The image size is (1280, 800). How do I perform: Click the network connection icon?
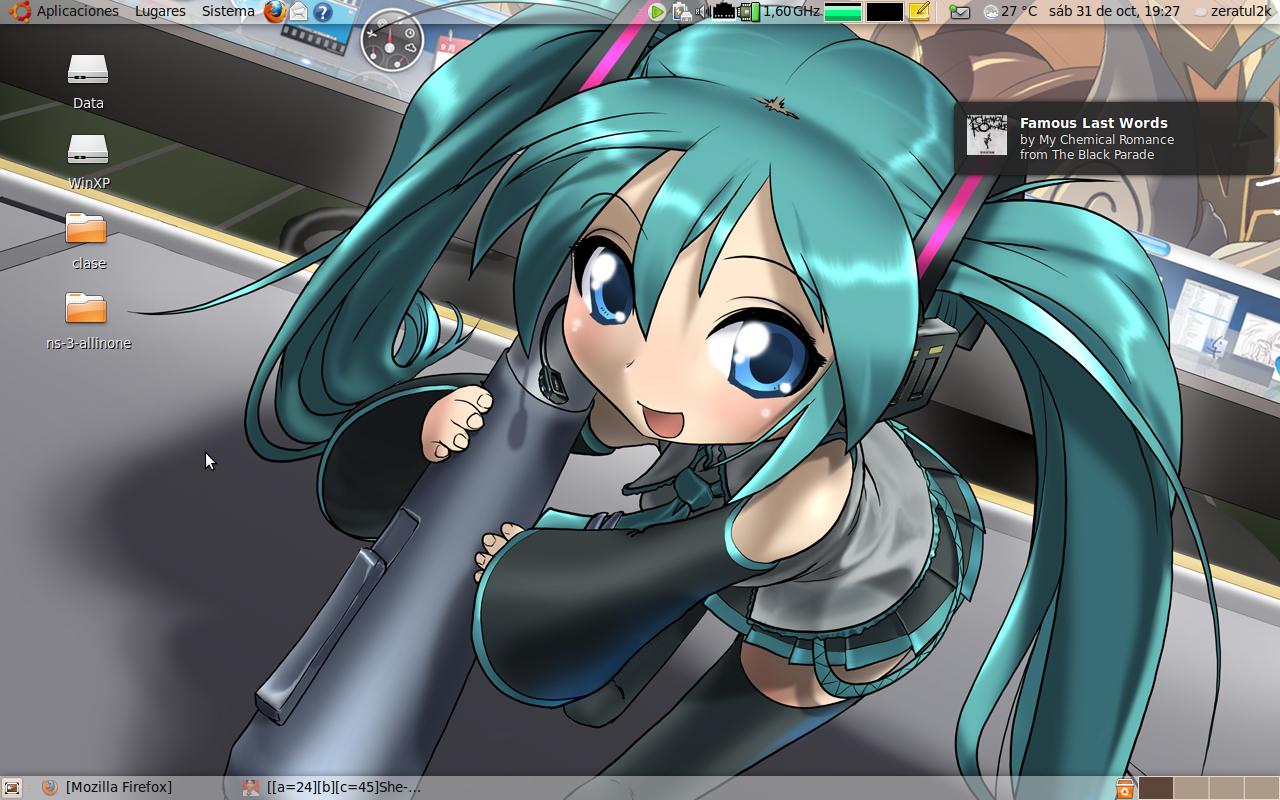coord(723,12)
